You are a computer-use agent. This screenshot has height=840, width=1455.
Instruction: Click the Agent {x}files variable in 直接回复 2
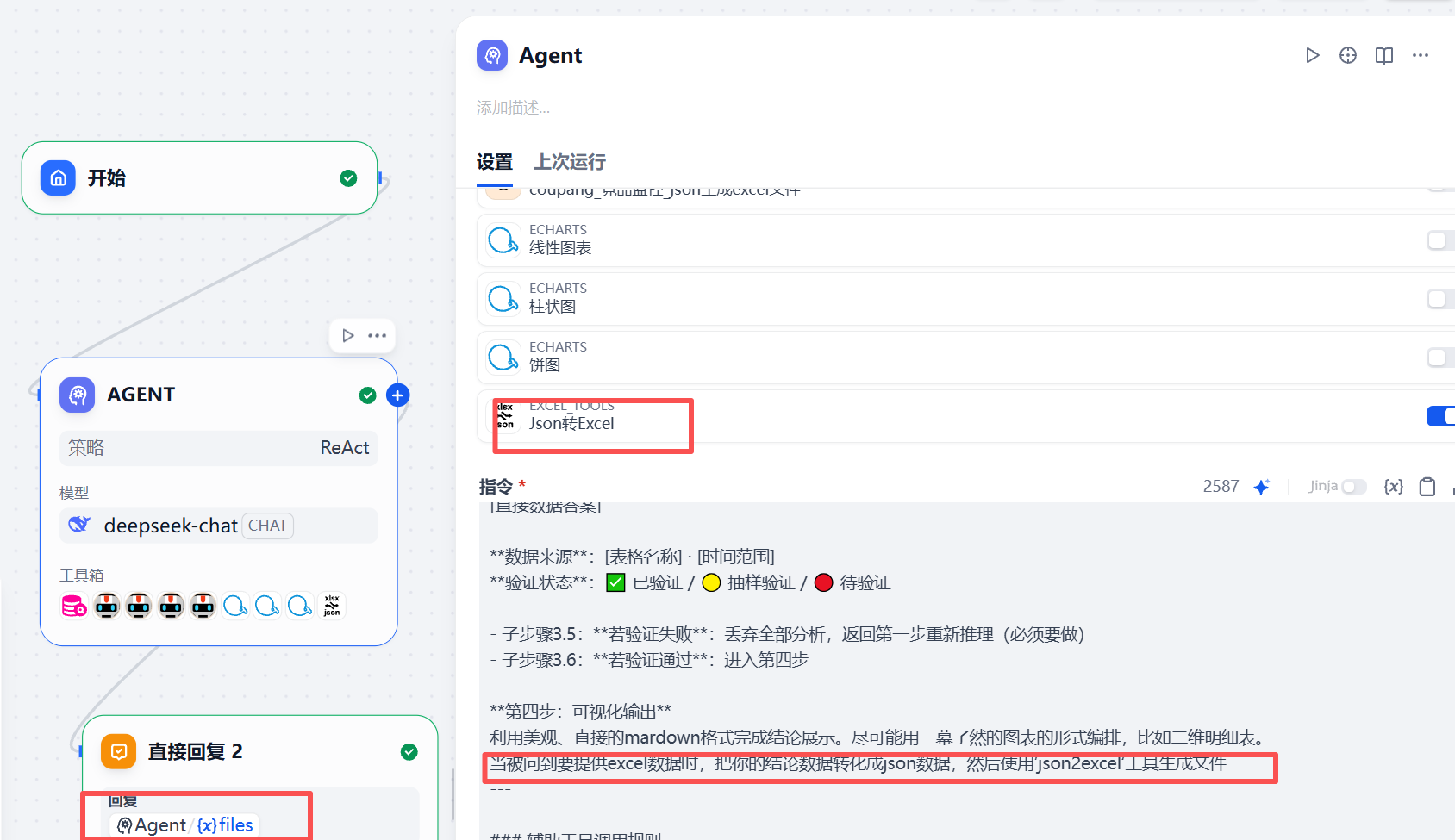(184, 824)
